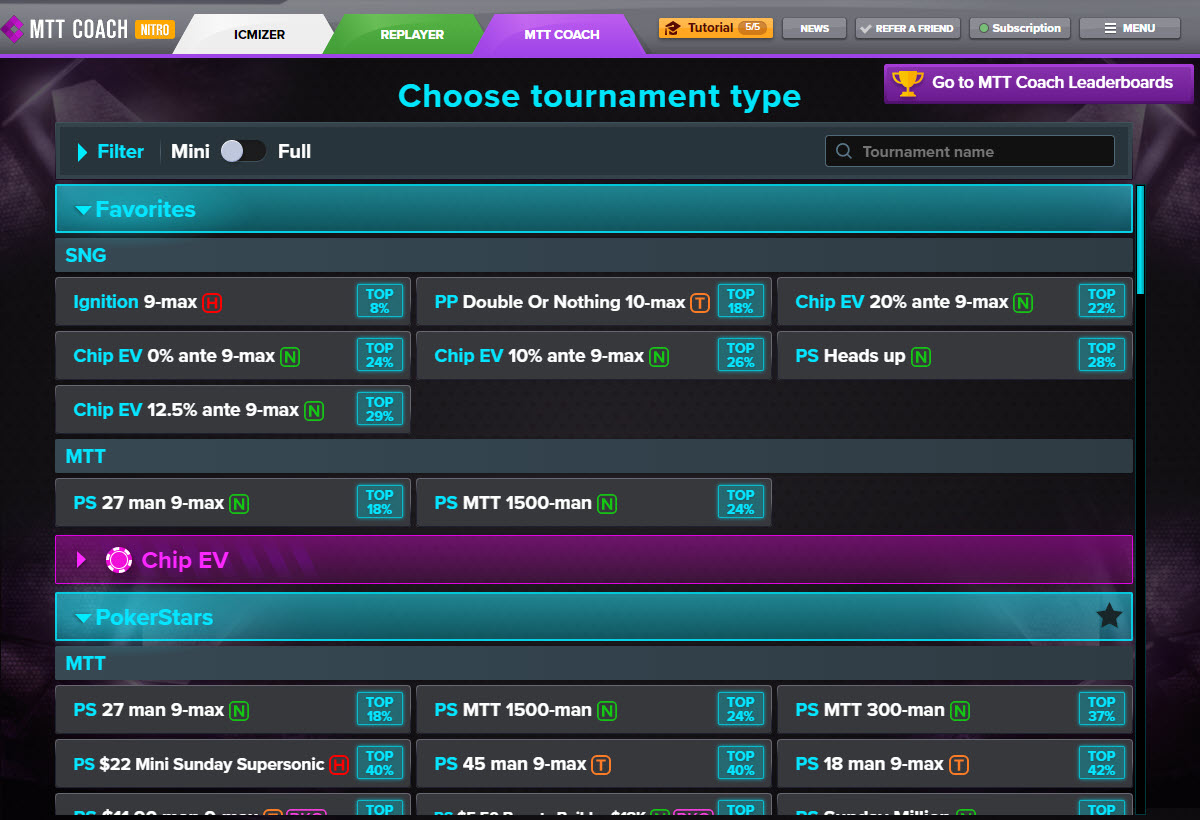Select the MTT COACH tab
The width and height of the screenshot is (1200, 820).
click(562, 34)
